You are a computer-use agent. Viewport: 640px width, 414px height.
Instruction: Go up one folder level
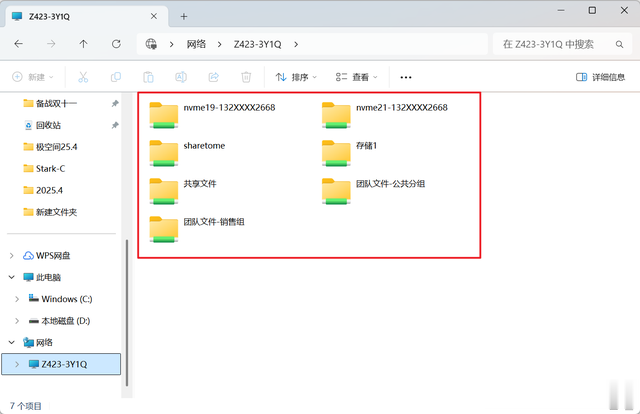click(83, 44)
